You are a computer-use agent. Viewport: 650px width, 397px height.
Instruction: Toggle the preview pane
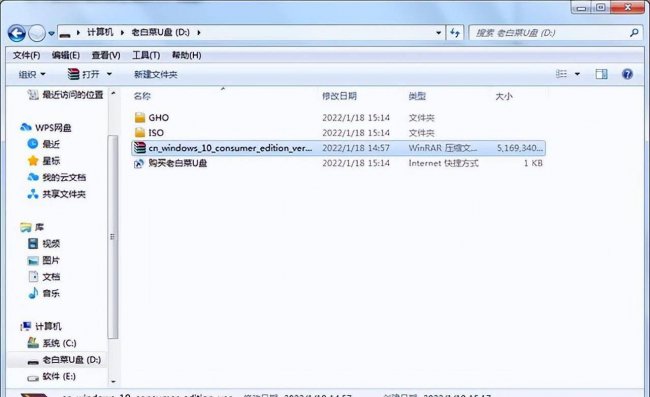tap(601, 74)
